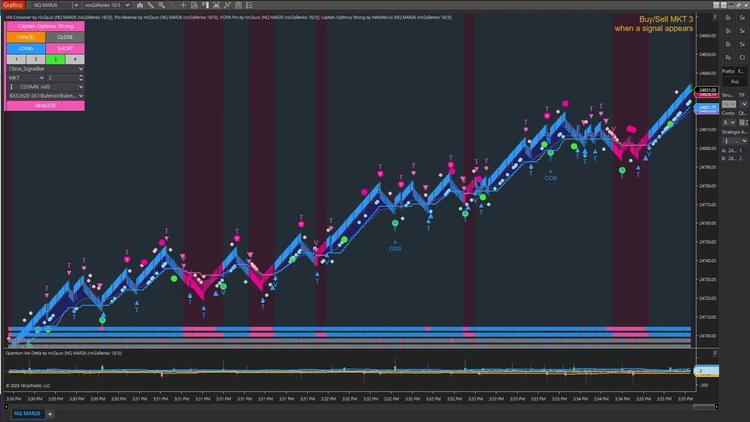Click the list-style icon at toolbar end
The width and height of the screenshot is (750, 422).
pos(249,5)
